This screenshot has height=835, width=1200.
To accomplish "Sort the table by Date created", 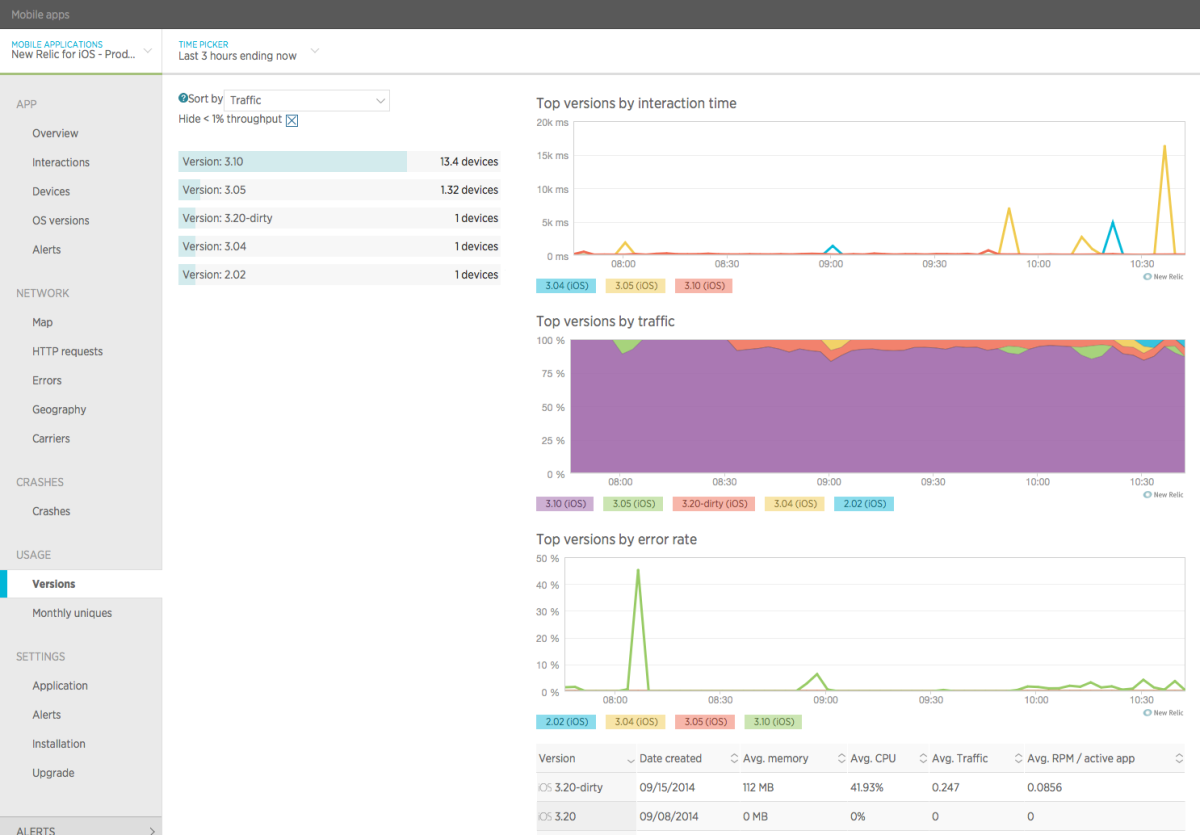I will click(x=689, y=758).
